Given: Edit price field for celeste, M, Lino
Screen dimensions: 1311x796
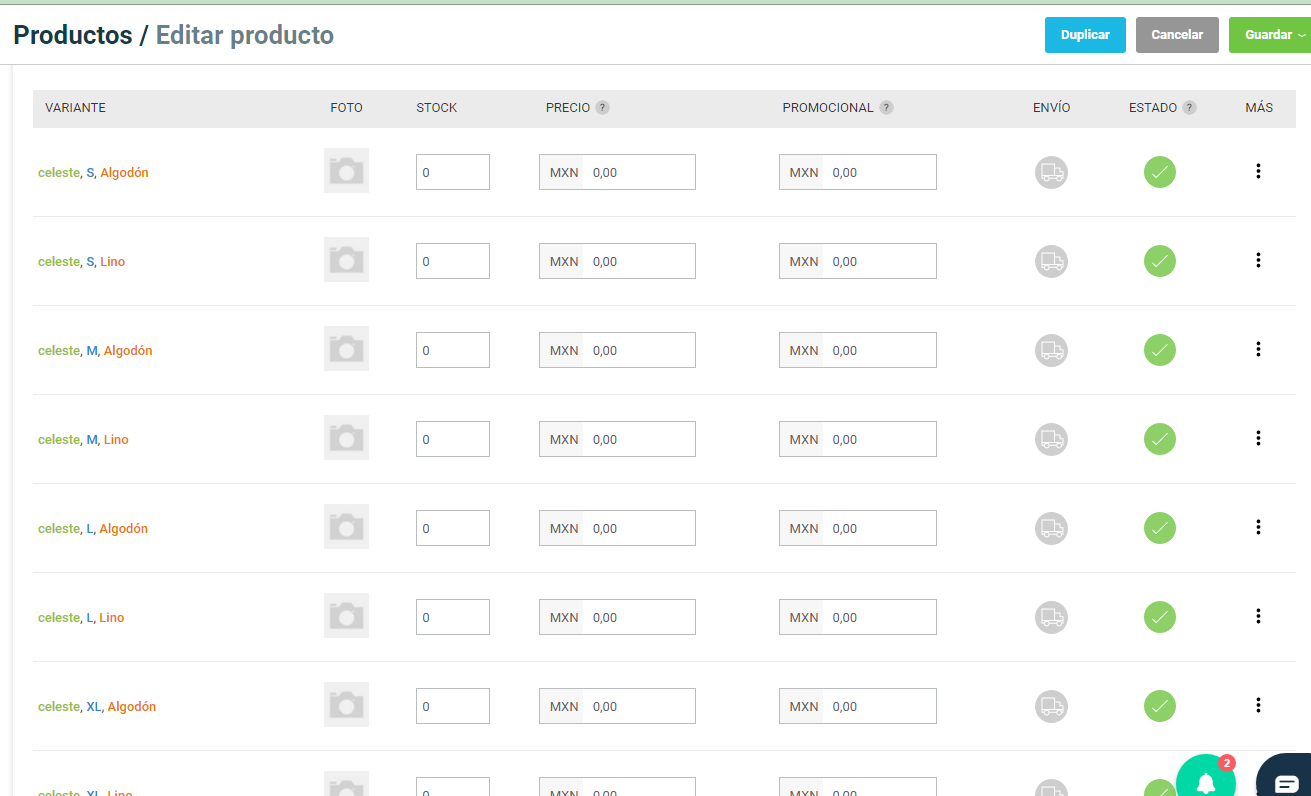Looking at the screenshot, I should click(x=617, y=439).
